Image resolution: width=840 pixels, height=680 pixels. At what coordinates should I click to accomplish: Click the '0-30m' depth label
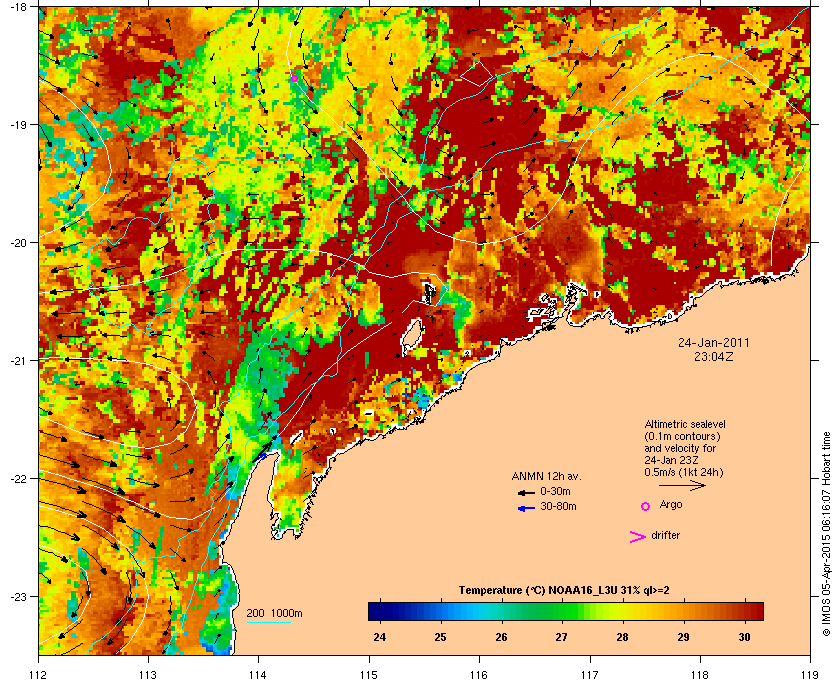[555, 491]
